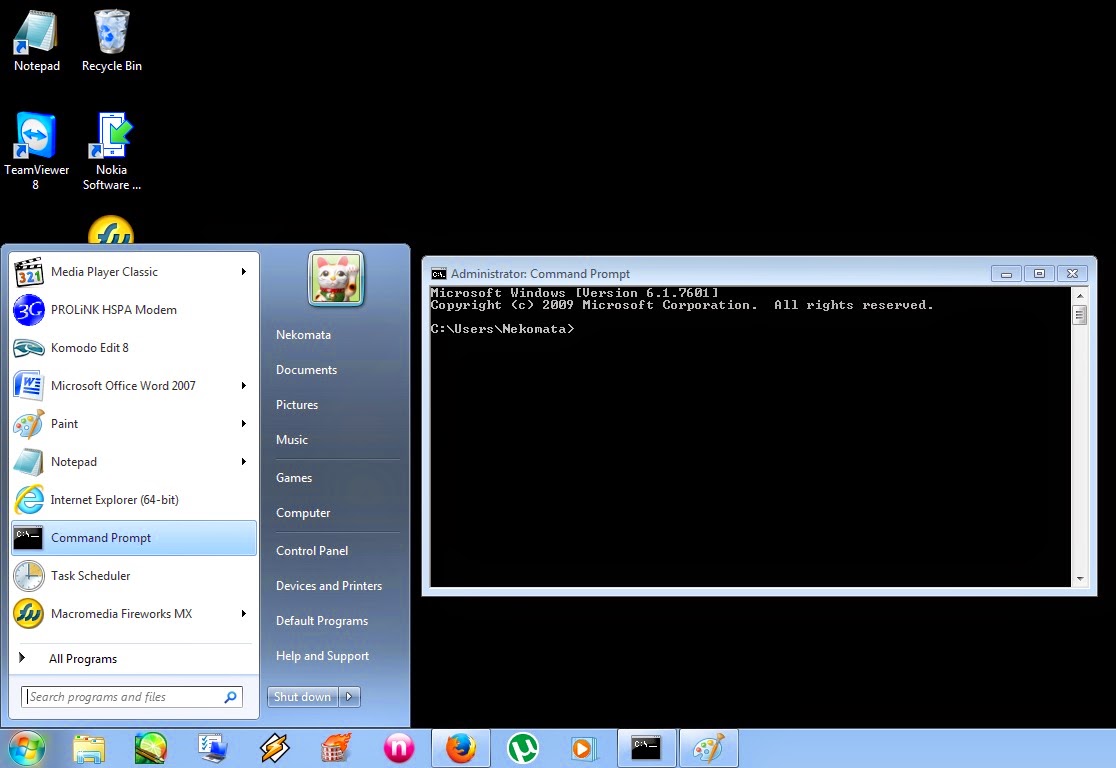This screenshot has width=1116, height=768.
Task: Click Command Prompt scrollbar up arrow
Action: point(1080,295)
